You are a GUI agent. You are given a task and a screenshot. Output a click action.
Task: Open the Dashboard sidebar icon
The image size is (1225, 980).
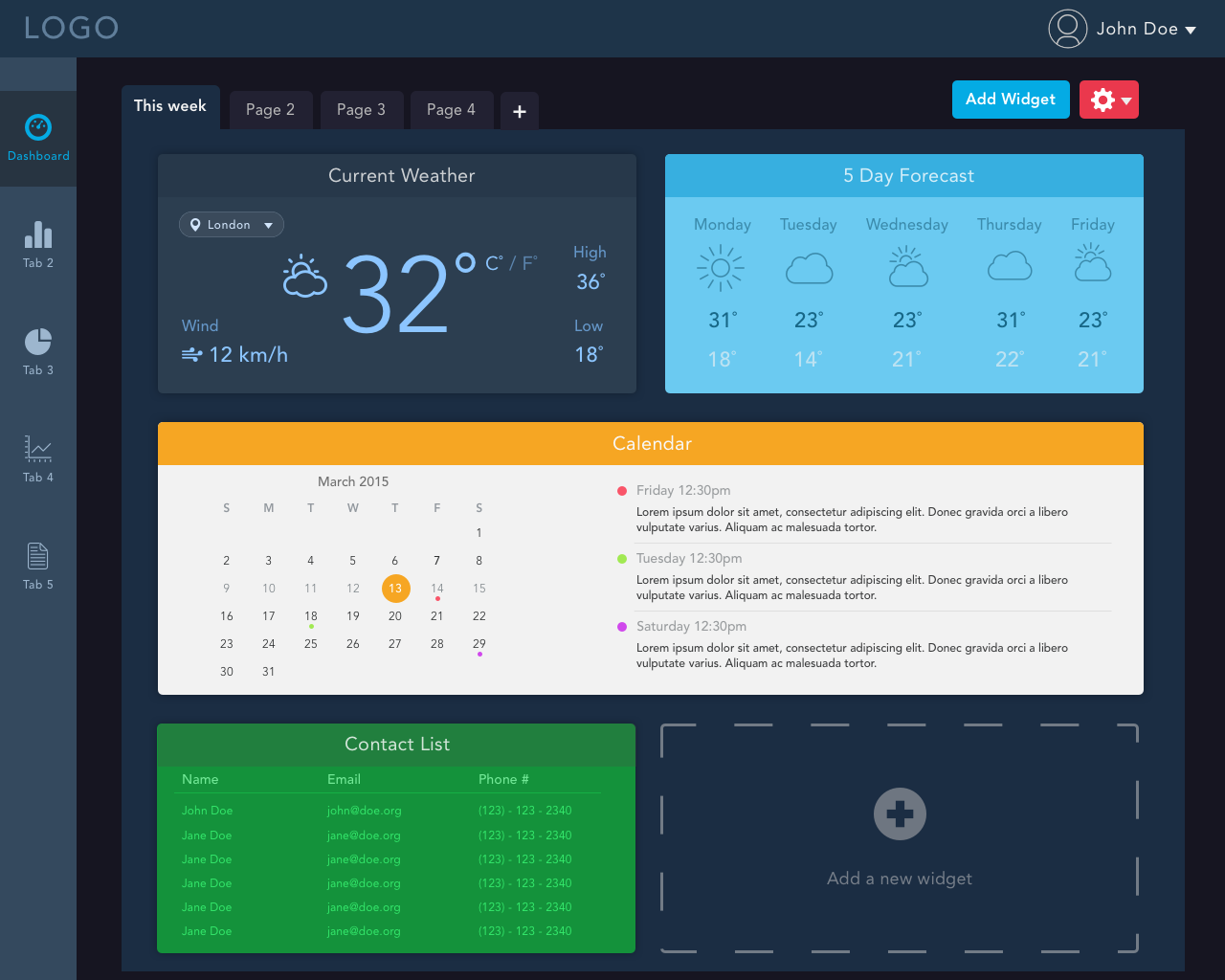tap(38, 127)
